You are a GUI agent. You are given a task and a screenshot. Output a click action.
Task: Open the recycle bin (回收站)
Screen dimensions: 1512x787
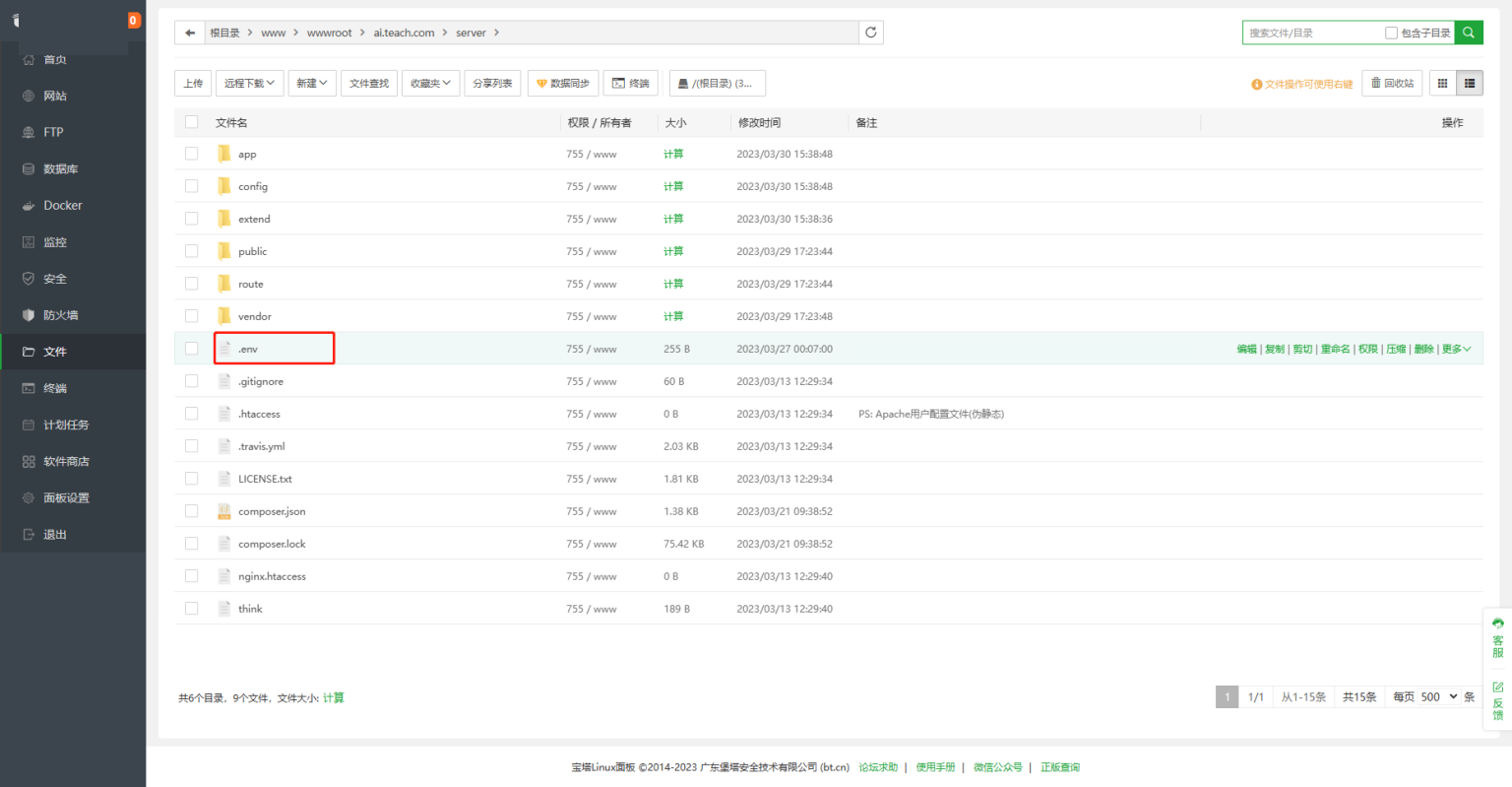click(1392, 84)
